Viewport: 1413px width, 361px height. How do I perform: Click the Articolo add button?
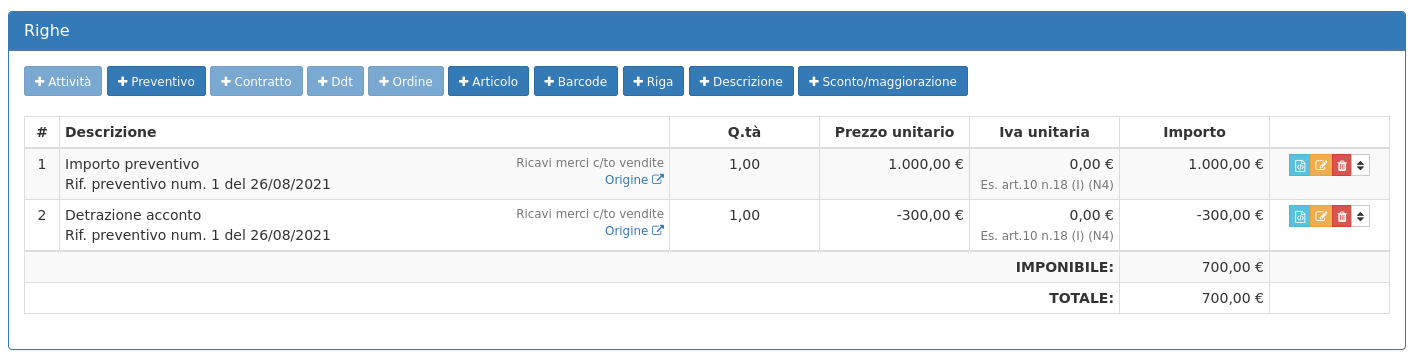(488, 81)
